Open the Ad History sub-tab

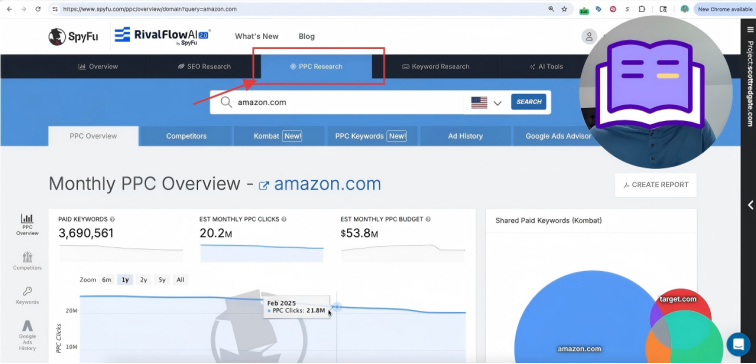tap(465, 136)
